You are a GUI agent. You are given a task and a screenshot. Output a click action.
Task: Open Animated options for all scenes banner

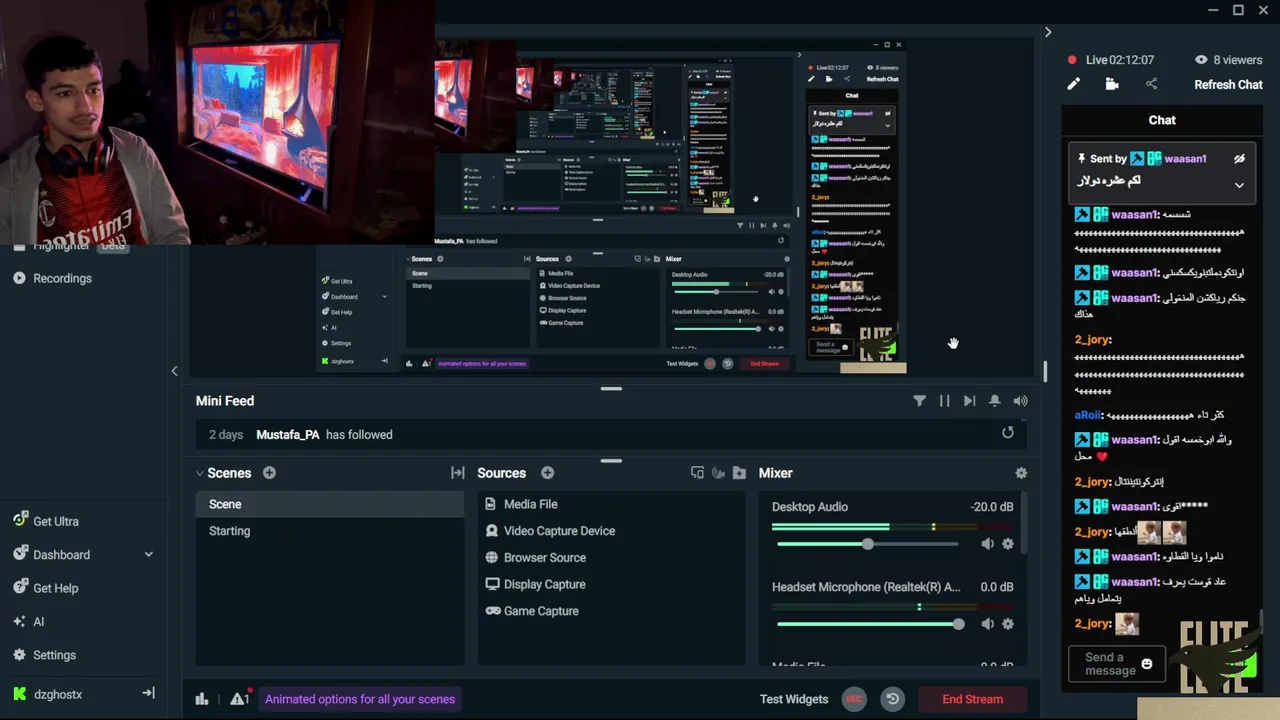[359, 699]
